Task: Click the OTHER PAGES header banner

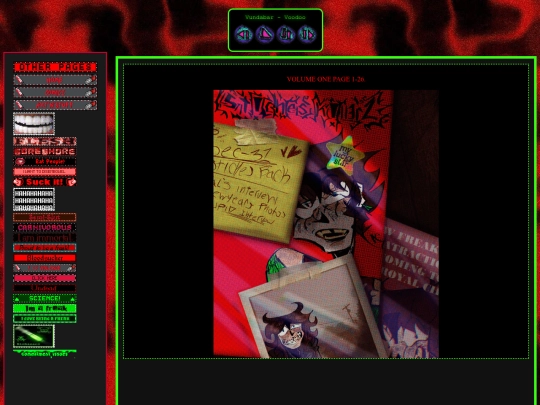Action: tap(55, 67)
